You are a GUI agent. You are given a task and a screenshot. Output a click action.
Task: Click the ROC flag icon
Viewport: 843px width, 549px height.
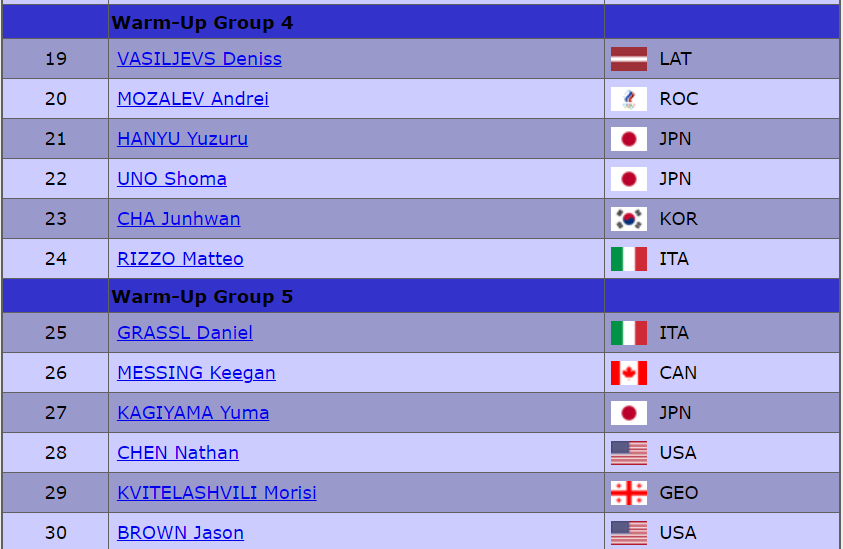[628, 99]
